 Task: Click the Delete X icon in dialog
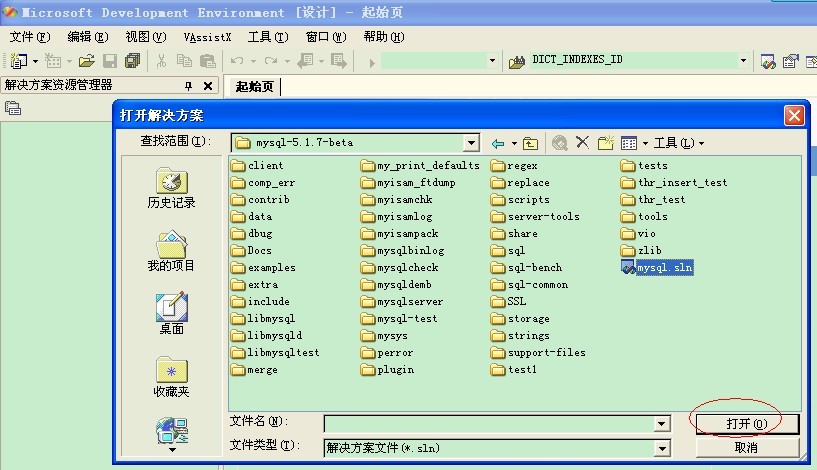pos(583,142)
